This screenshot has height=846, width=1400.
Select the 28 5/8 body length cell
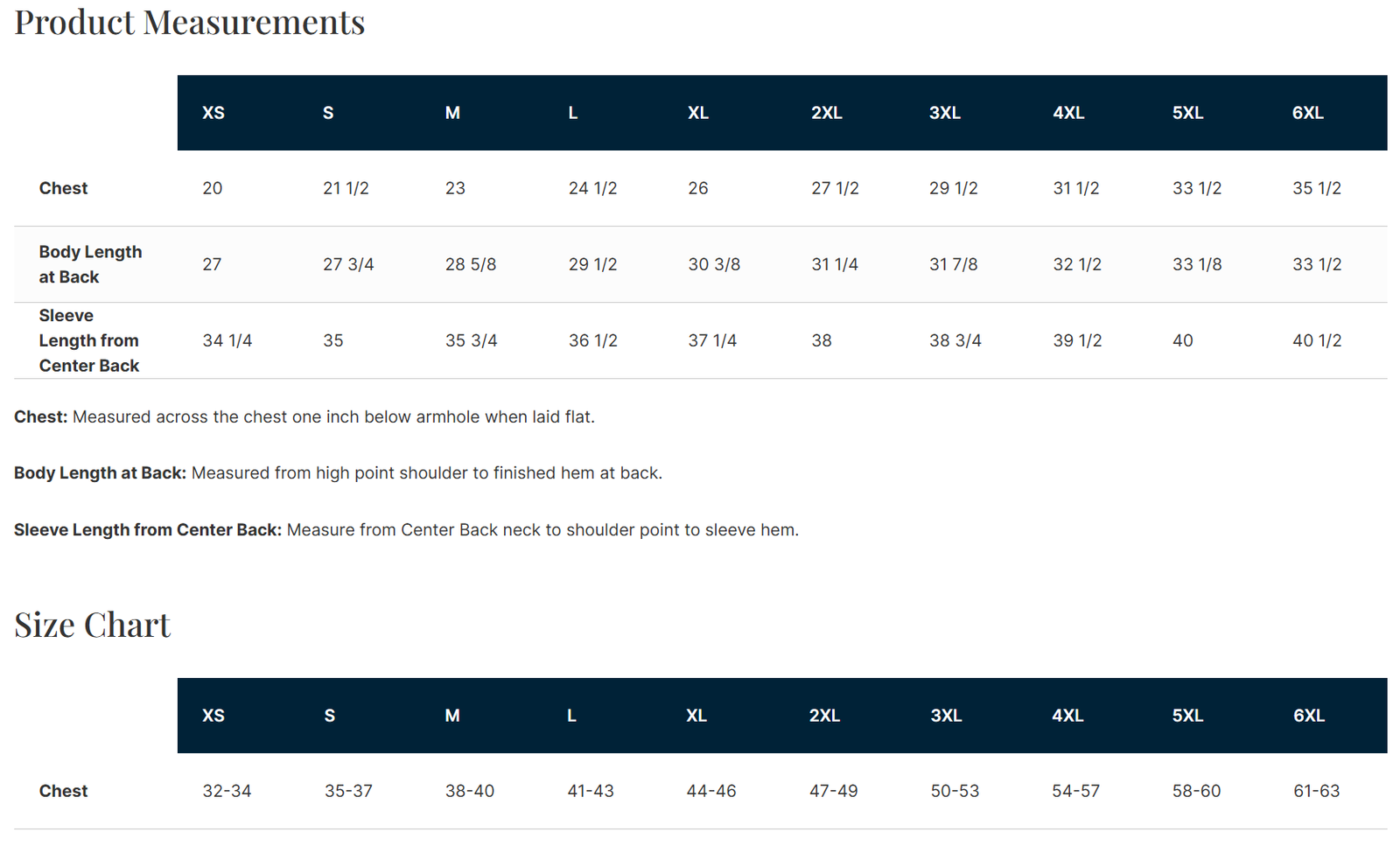click(x=471, y=264)
